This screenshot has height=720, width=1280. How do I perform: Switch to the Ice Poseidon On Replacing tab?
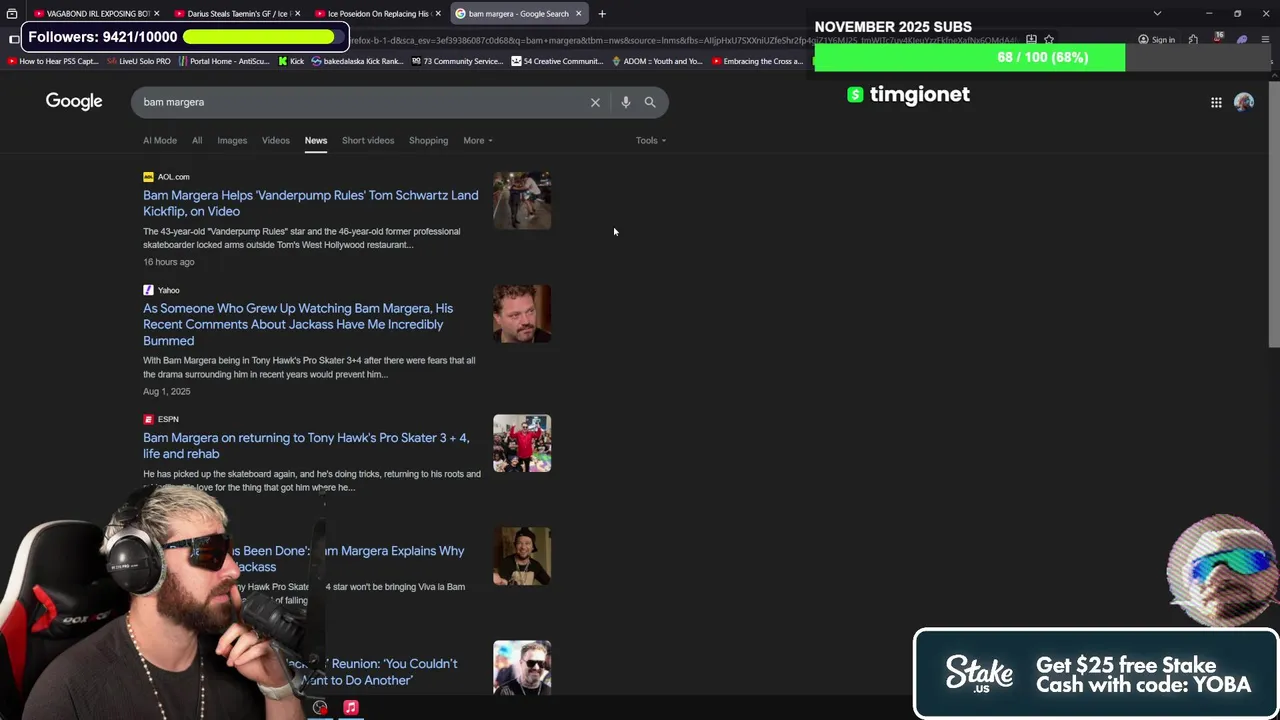[x=378, y=14]
